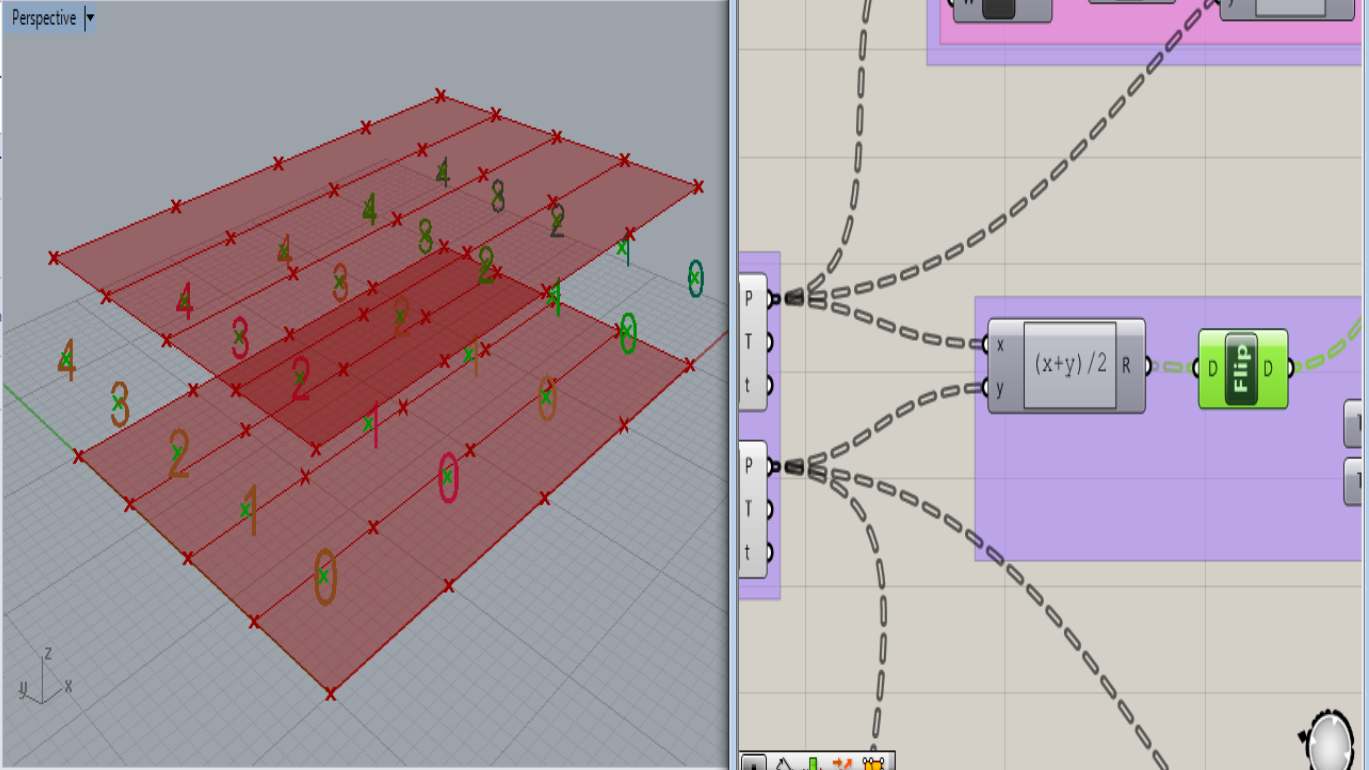Click the R output of the Expression component

click(1147, 364)
